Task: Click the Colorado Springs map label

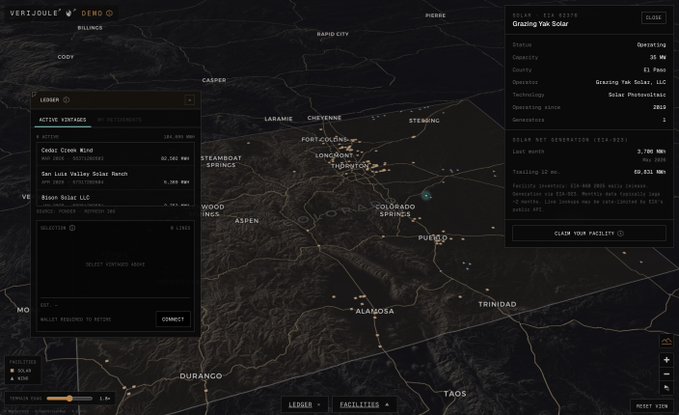Action: 395,210
